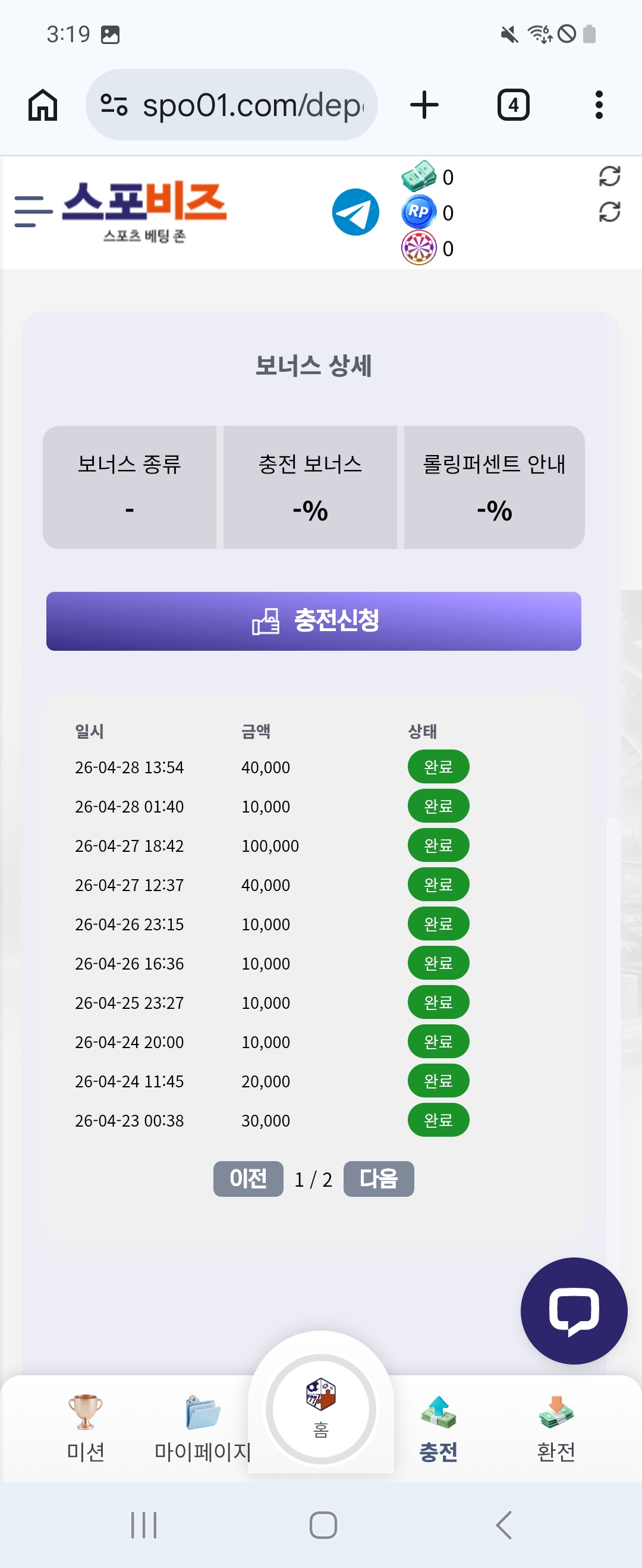642x1568 pixels.
Task: Tap the center 홈 button
Action: click(x=320, y=1409)
